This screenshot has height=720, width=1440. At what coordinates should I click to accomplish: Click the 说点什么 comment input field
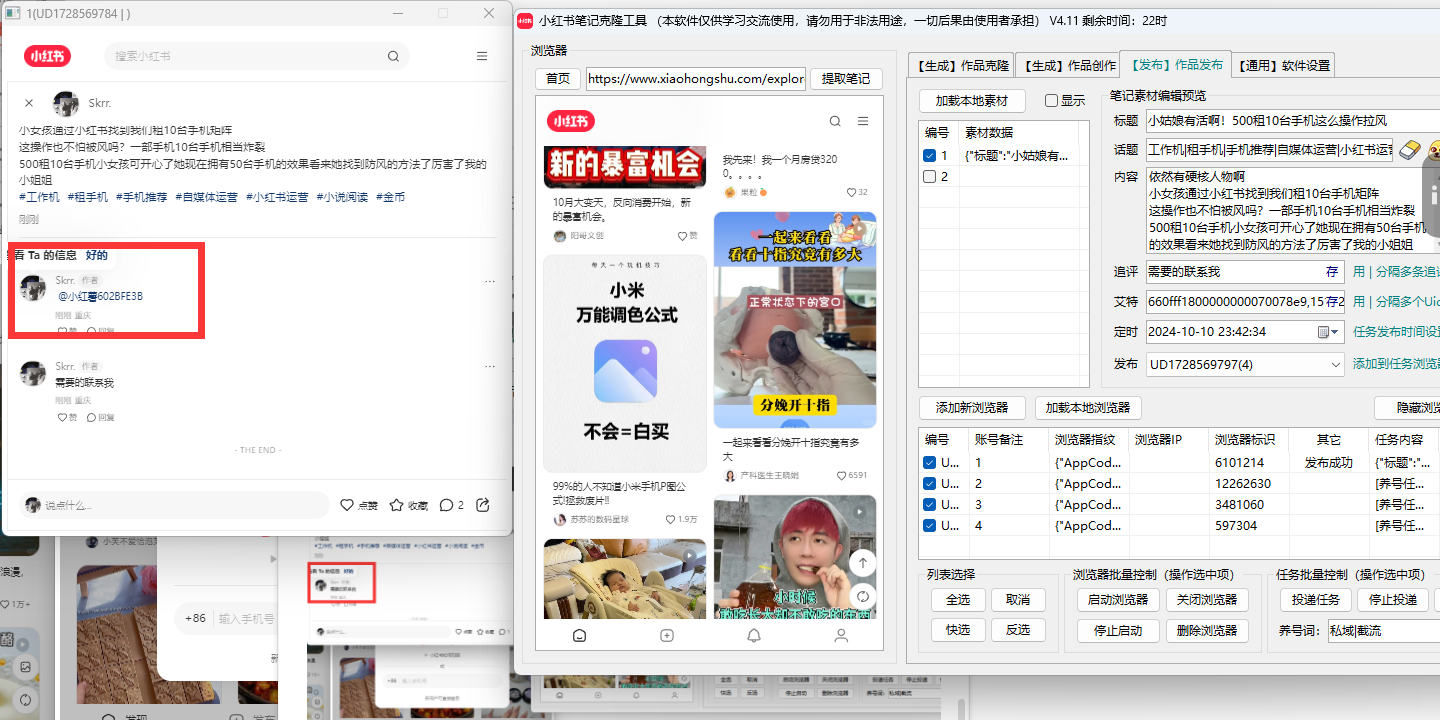point(170,505)
